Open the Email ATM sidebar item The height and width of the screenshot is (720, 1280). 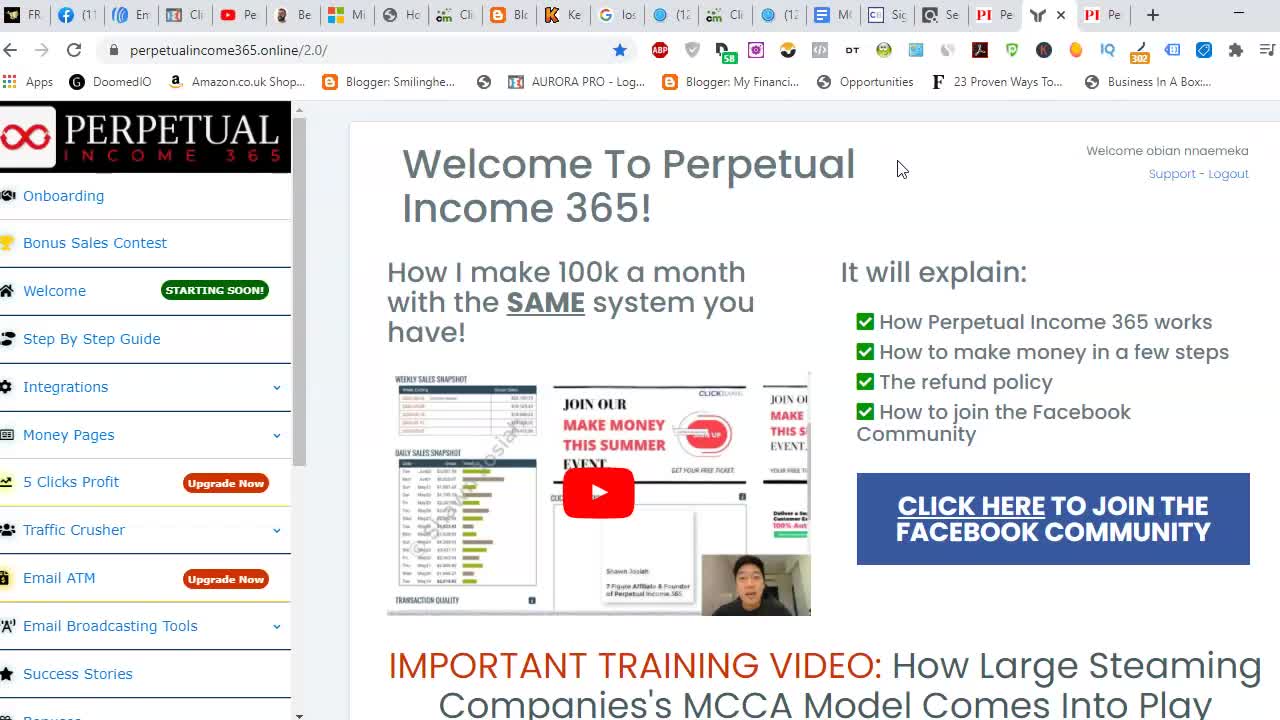coord(59,578)
